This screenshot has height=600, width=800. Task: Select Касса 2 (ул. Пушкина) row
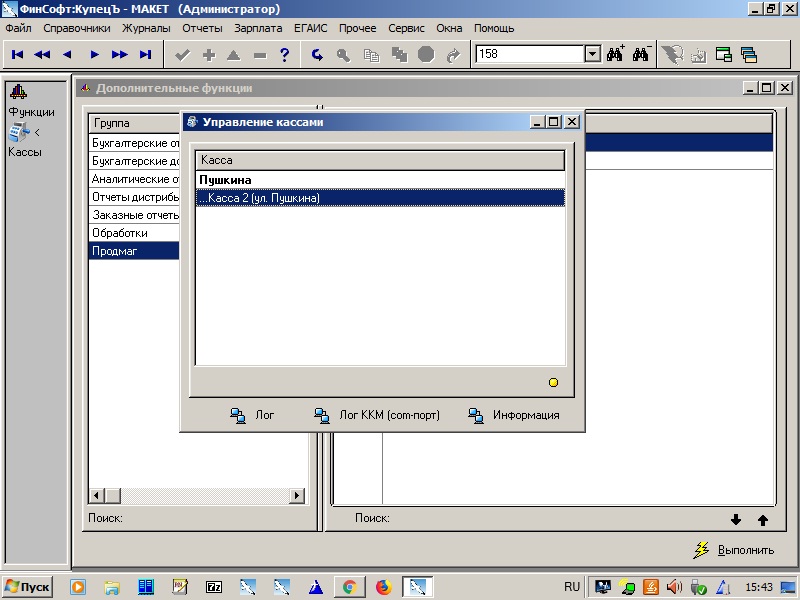(380, 198)
